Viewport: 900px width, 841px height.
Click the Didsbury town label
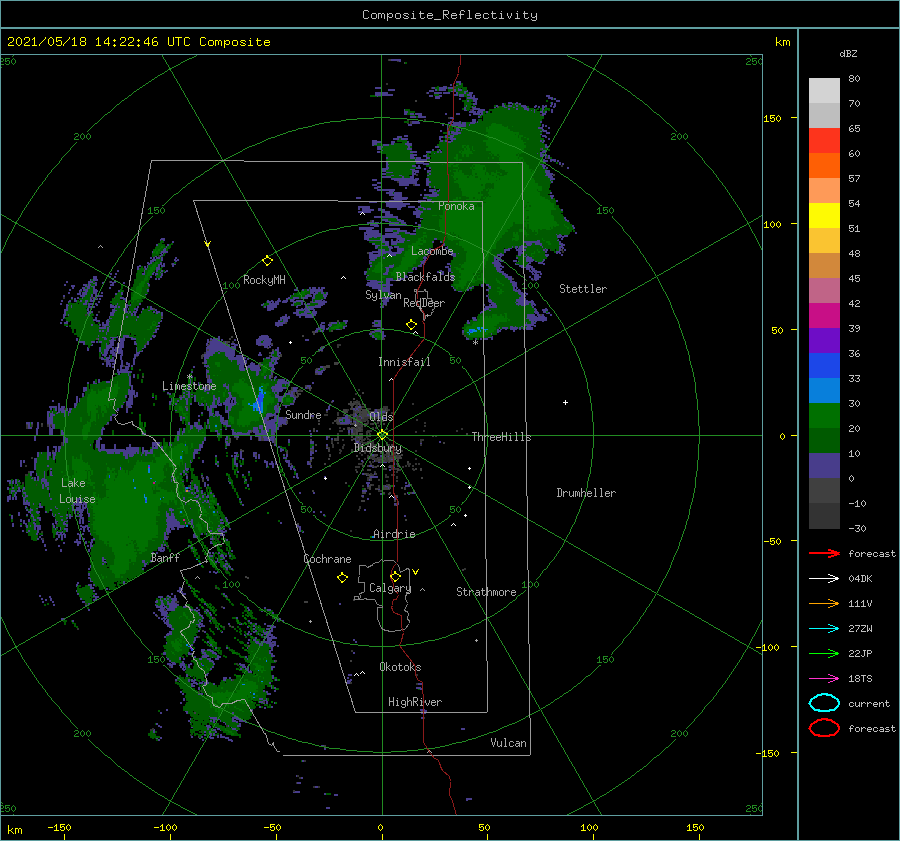click(378, 448)
